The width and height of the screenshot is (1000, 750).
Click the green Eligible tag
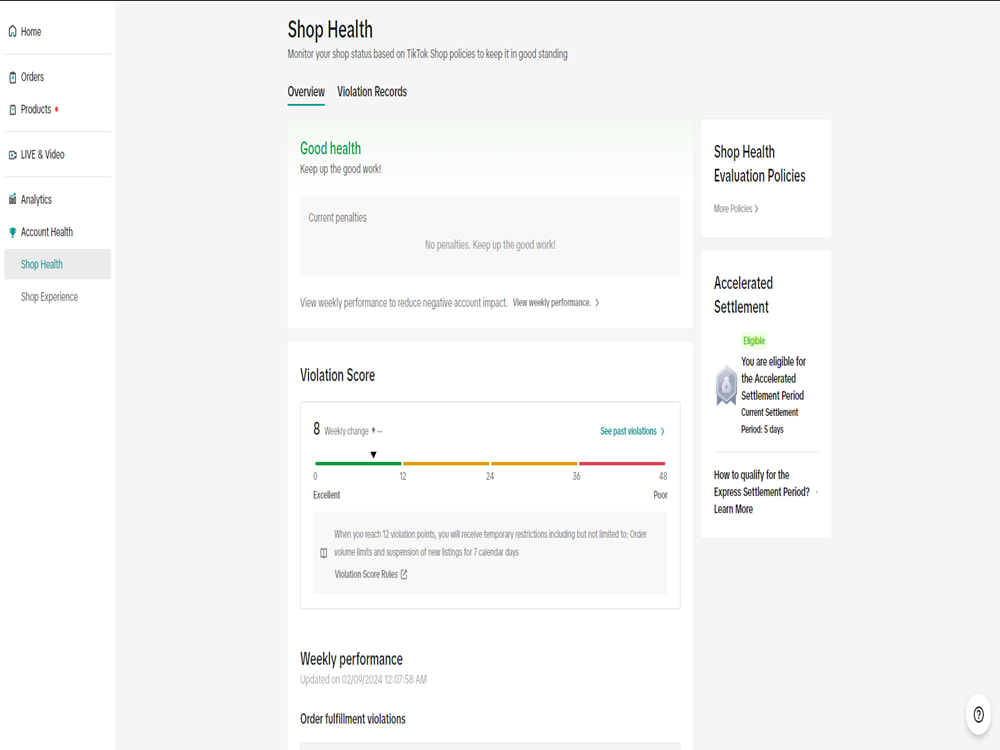point(754,341)
